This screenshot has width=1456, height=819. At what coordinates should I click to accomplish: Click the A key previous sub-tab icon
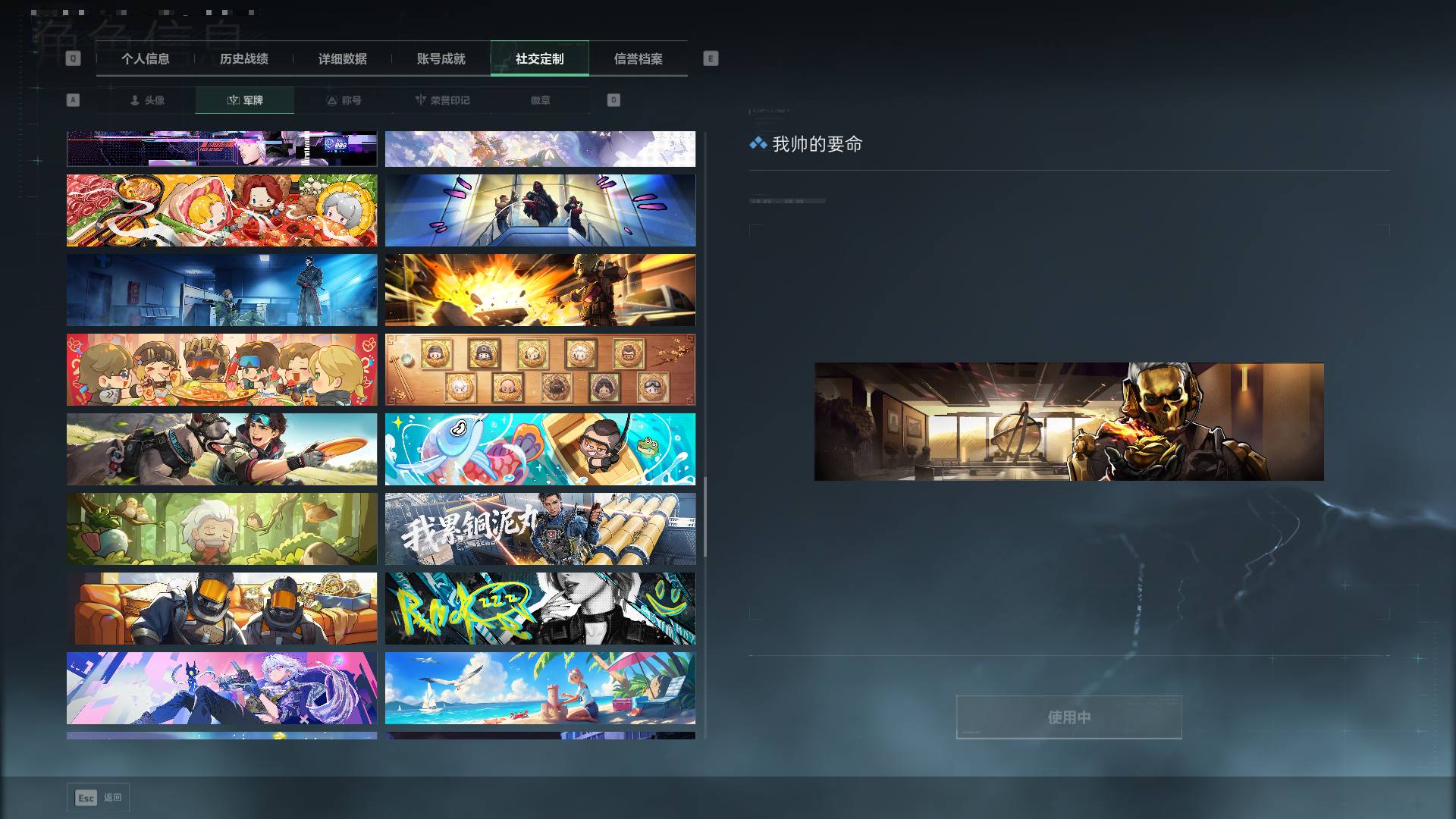pyautogui.click(x=73, y=100)
